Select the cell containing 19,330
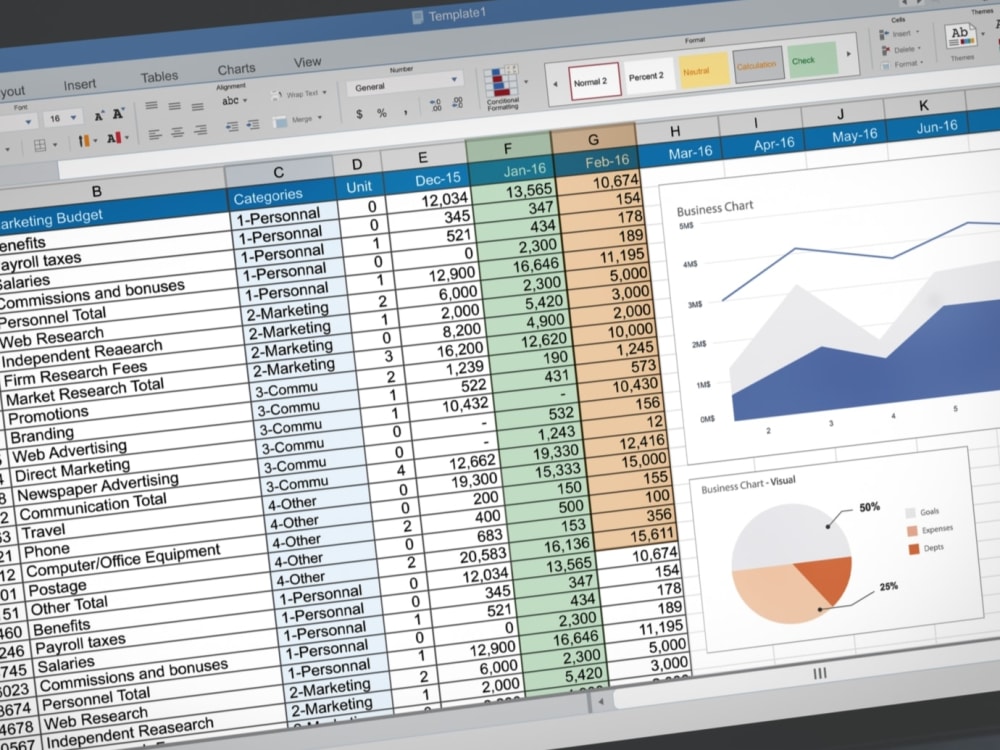1000x750 pixels. tap(540, 453)
